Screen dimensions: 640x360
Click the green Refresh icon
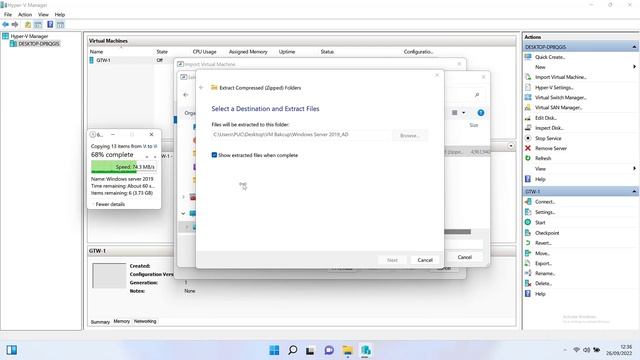coord(528,158)
